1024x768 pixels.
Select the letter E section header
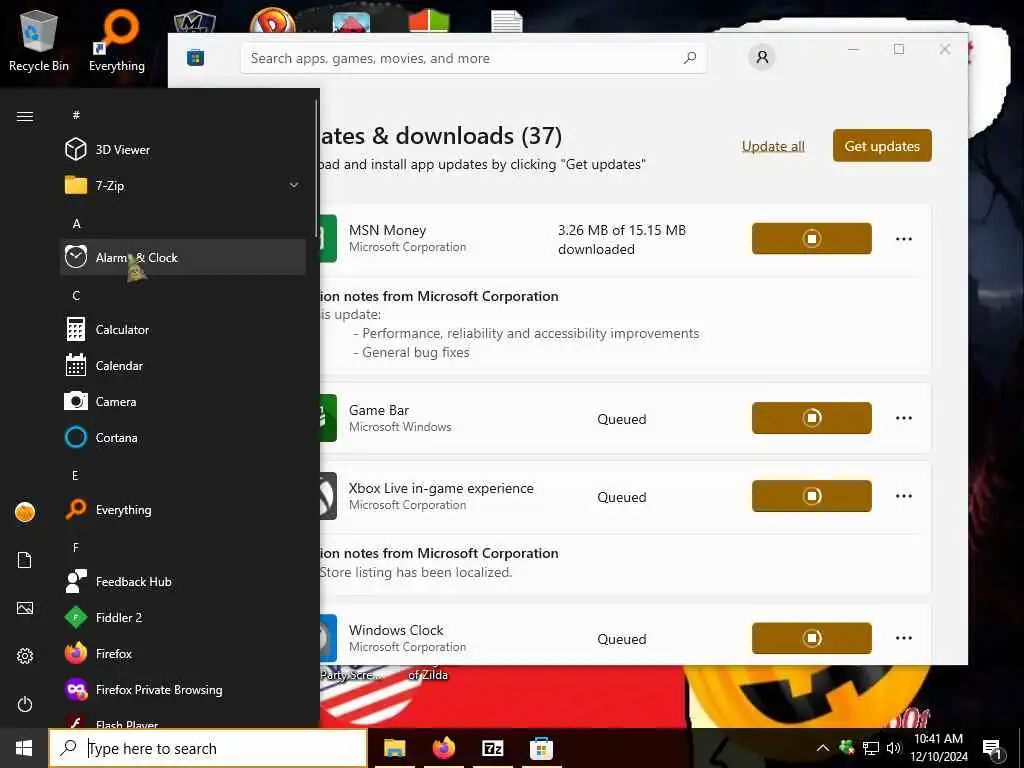point(75,475)
